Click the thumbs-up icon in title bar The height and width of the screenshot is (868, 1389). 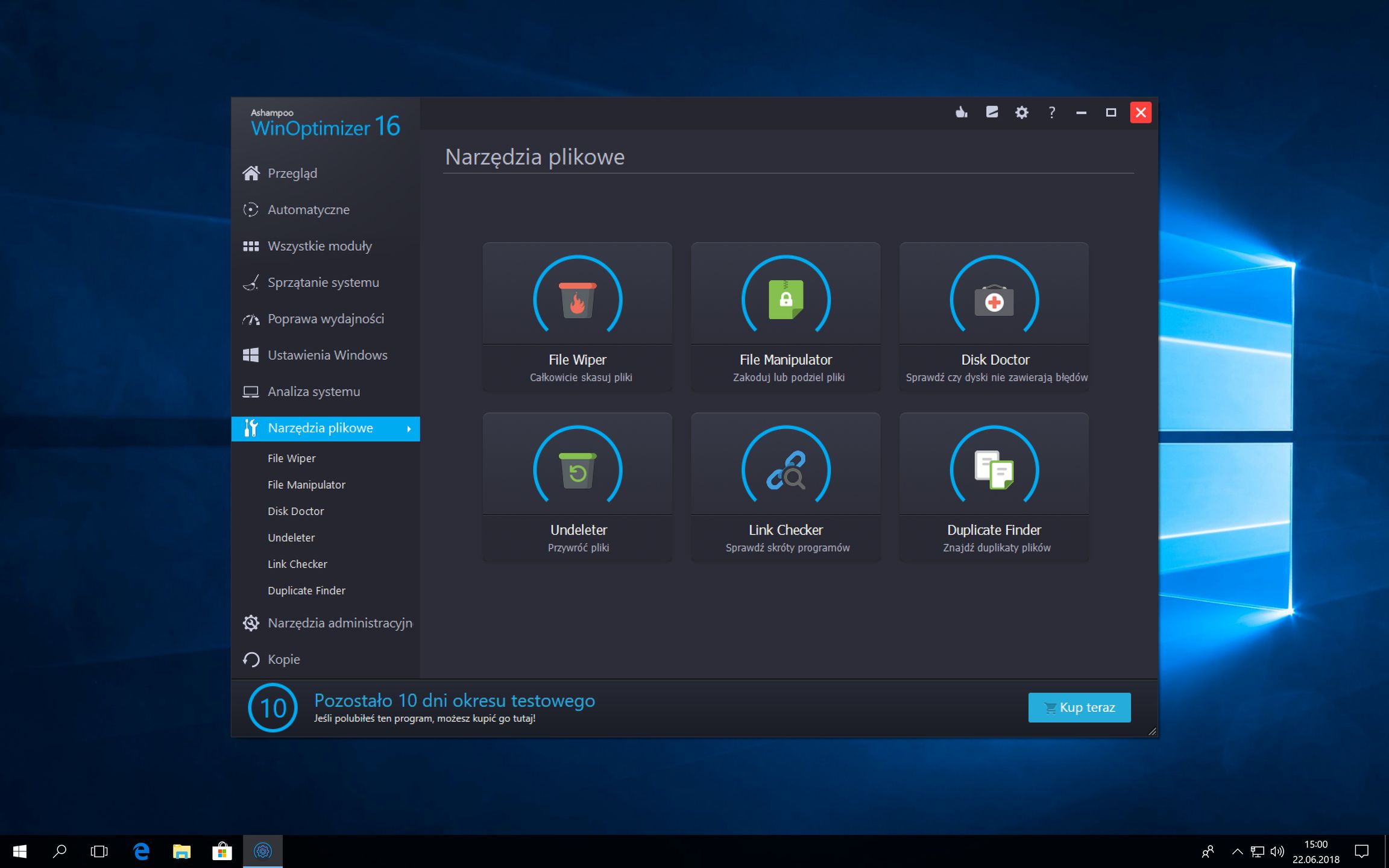[962, 112]
